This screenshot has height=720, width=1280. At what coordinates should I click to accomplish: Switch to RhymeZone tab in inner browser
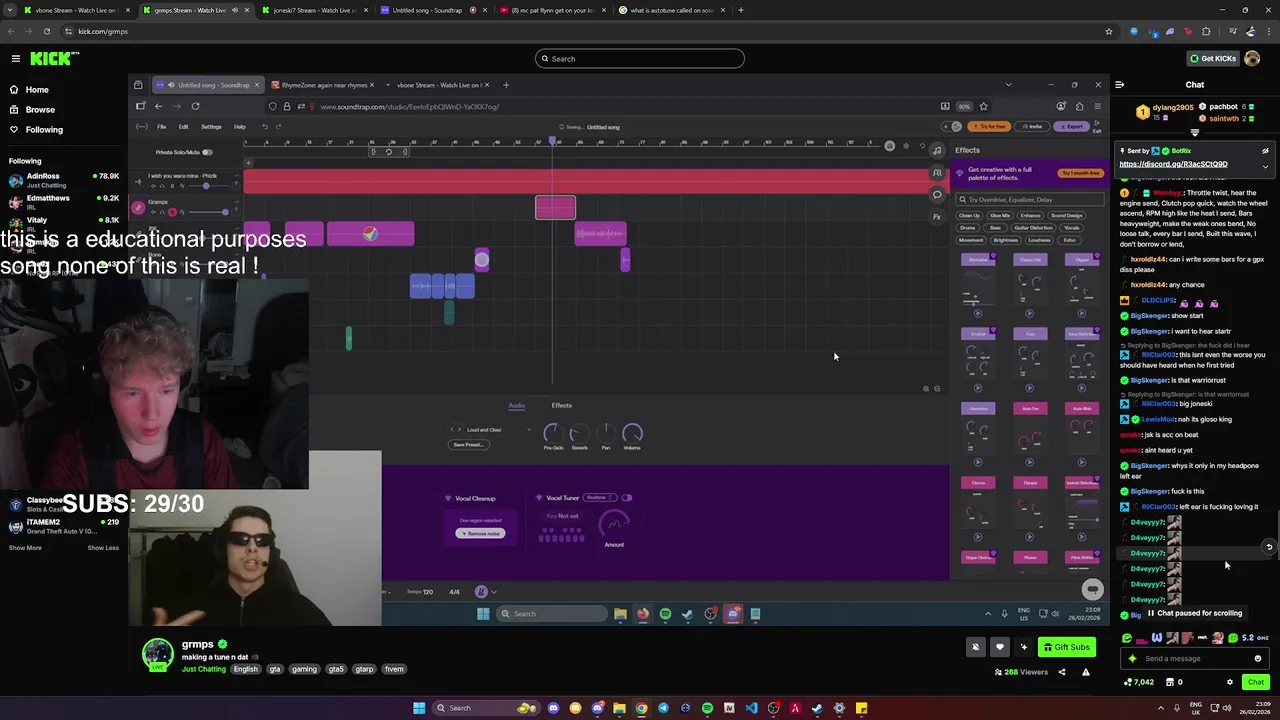[x=325, y=85]
